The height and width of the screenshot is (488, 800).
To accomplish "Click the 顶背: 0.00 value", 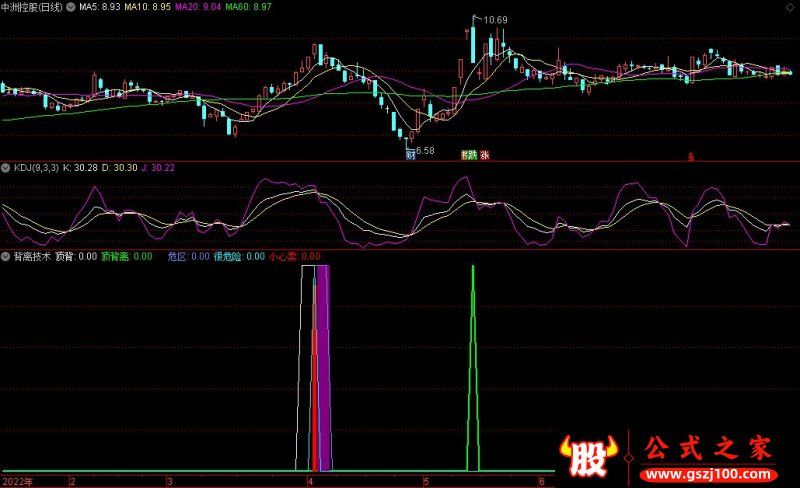I will click(x=76, y=256).
